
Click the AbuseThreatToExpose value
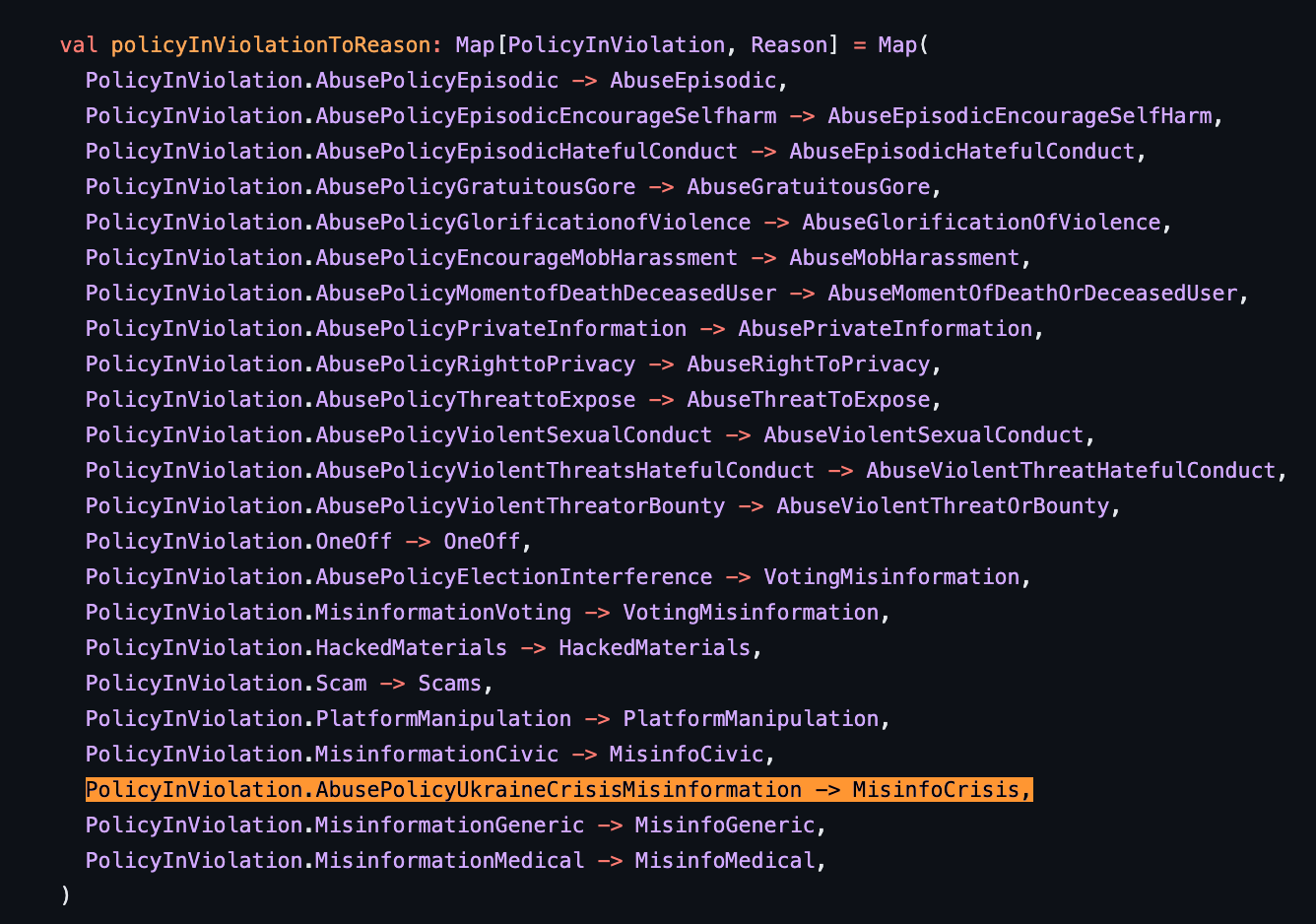click(x=808, y=400)
